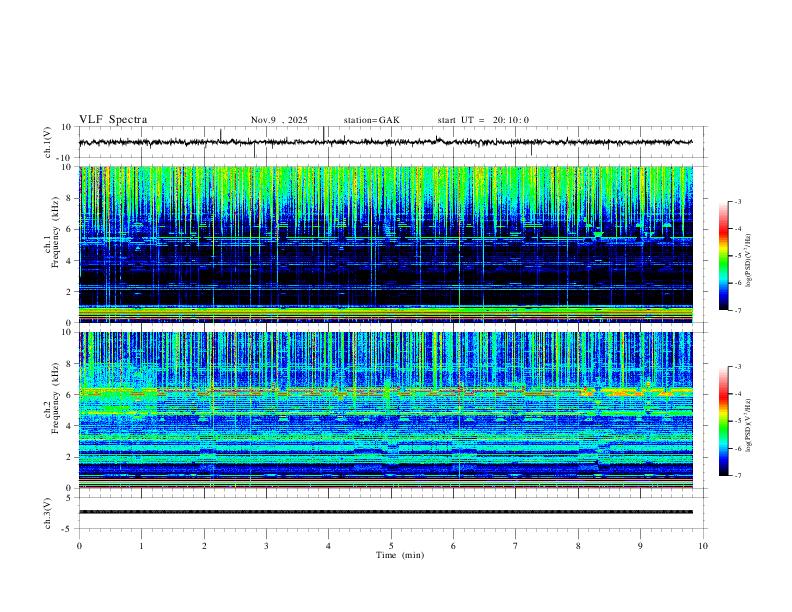Screen dimensions: 792x612
Task: Click the "8" kHz tick on ch.1 spectrogram axis
Action: 69,198
